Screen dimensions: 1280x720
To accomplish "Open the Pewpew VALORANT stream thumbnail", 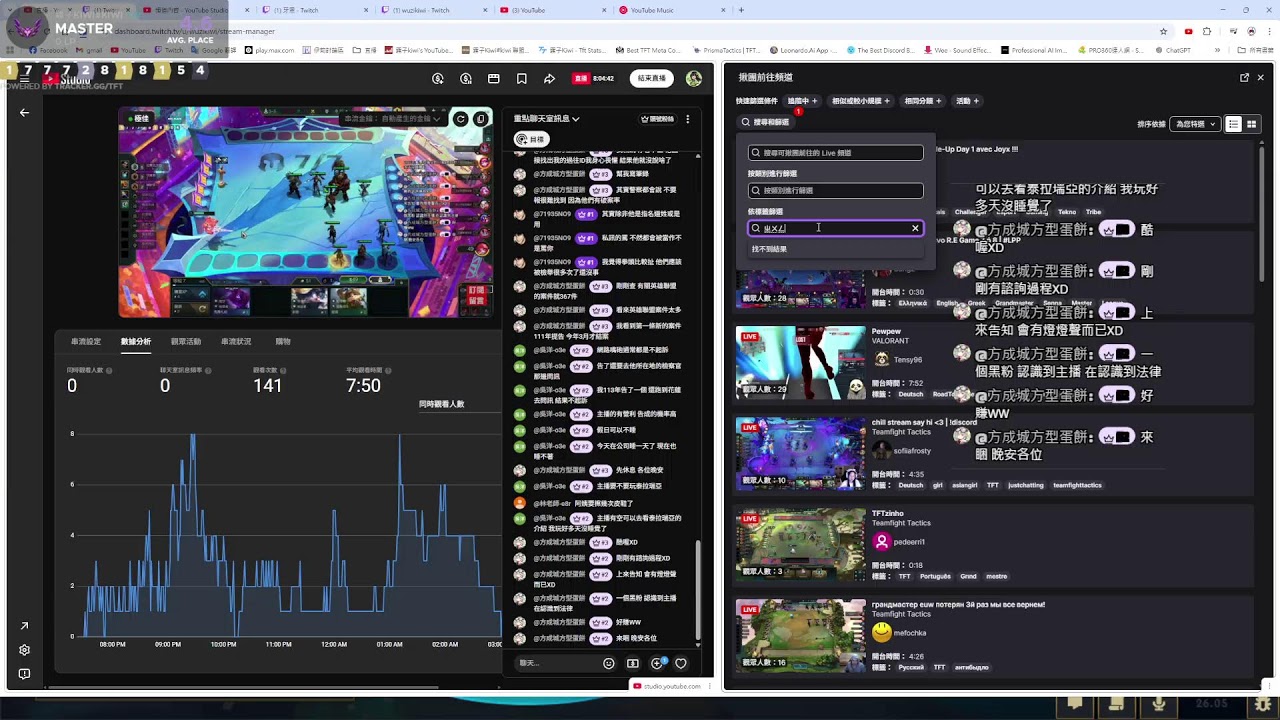I will tap(801, 363).
